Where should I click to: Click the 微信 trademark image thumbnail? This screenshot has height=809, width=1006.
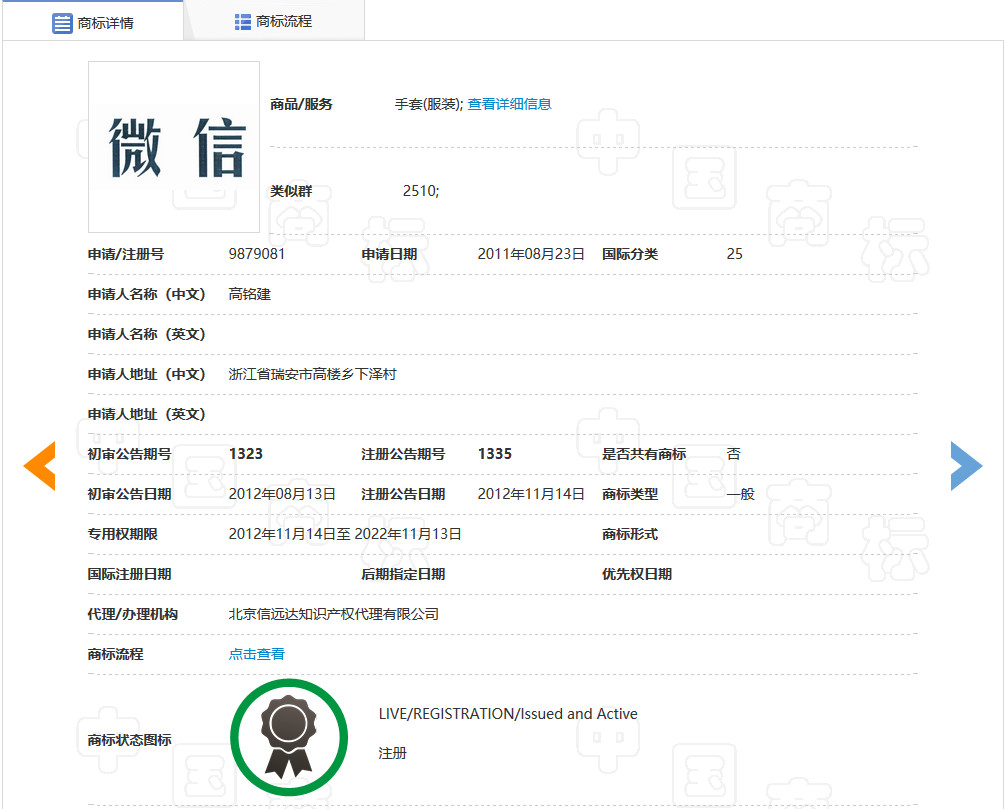tap(174, 147)
